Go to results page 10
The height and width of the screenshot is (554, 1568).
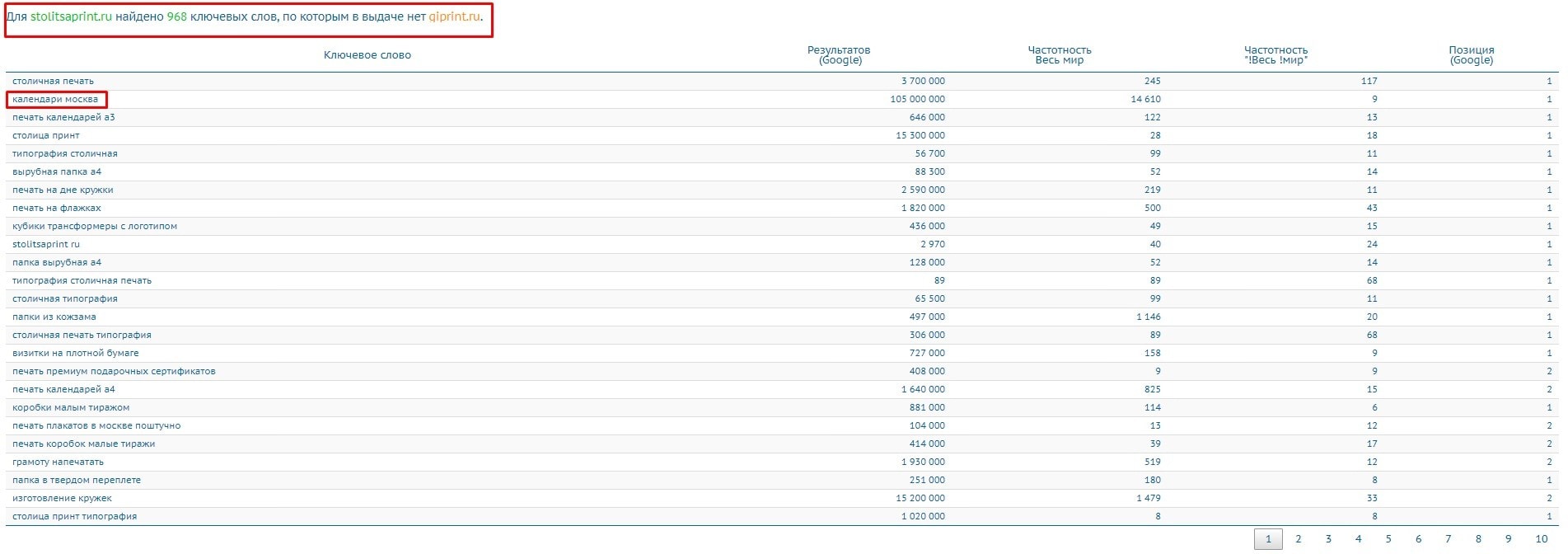(1541, 539)
